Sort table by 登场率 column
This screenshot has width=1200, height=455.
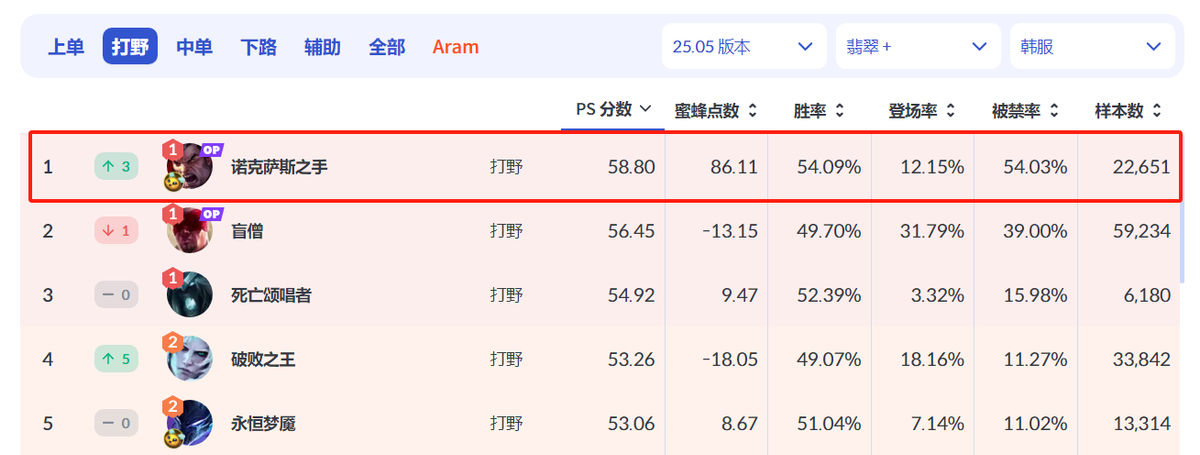point(922,111)
